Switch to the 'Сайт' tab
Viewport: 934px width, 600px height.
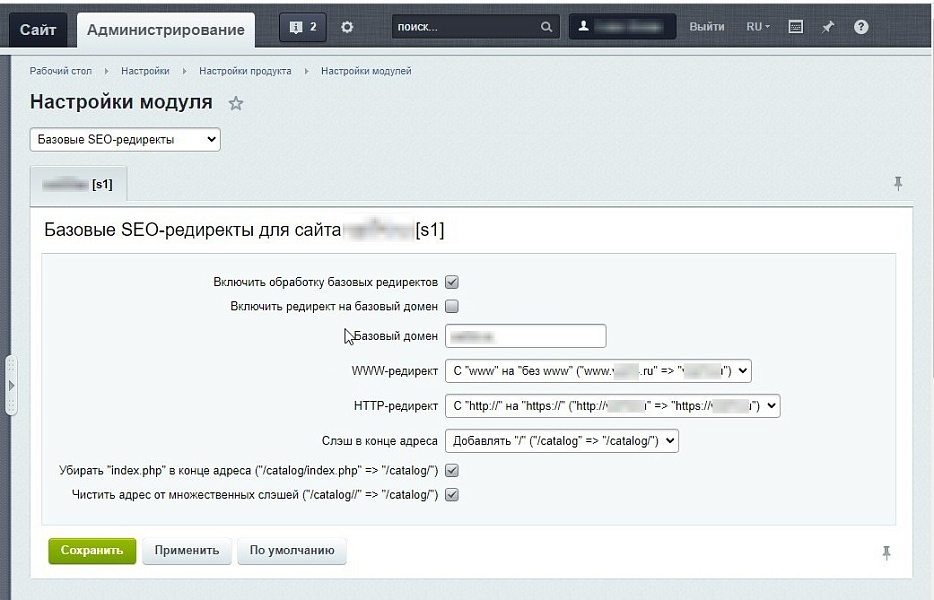tap(38, 29)
